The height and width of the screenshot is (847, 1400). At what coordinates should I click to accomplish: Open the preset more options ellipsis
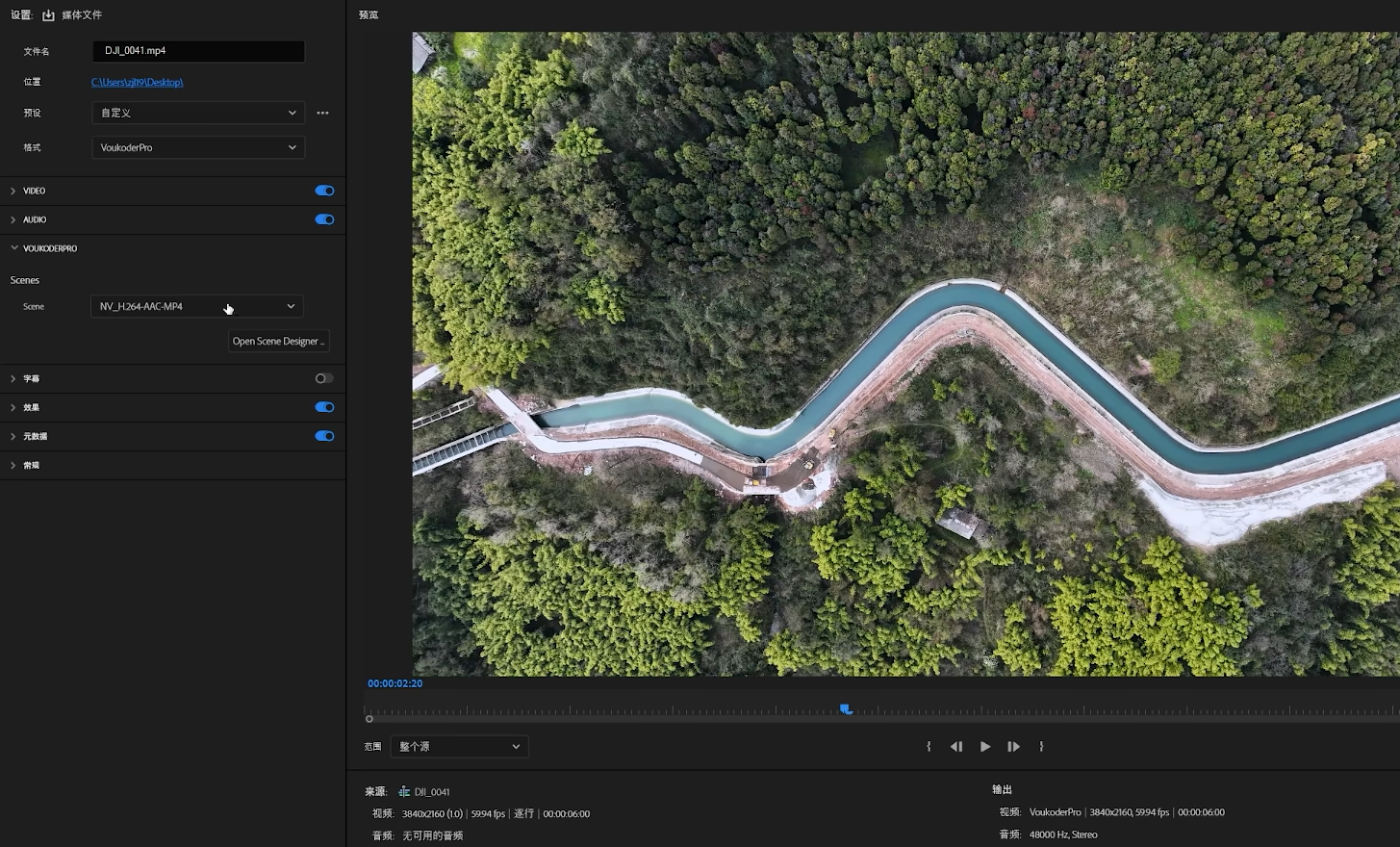click(323, 113)
